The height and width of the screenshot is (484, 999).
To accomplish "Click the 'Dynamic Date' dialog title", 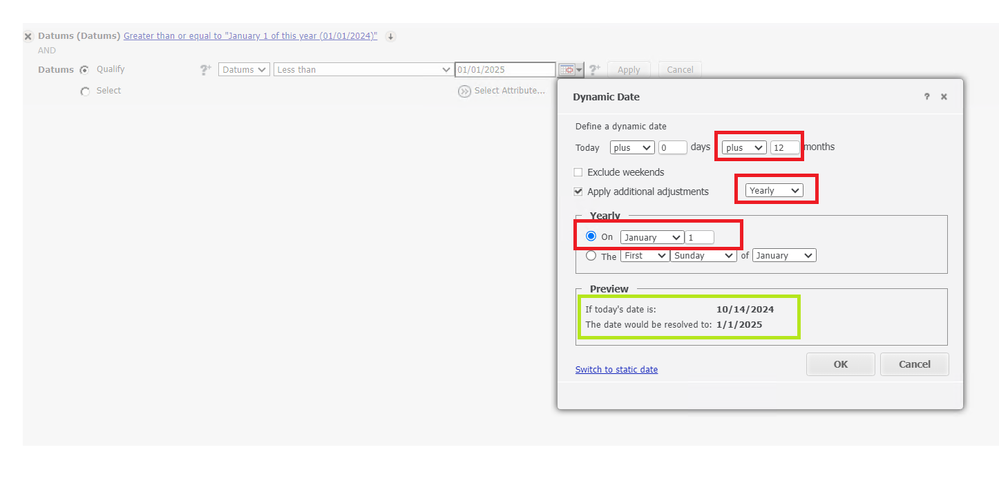I will 606,97.
